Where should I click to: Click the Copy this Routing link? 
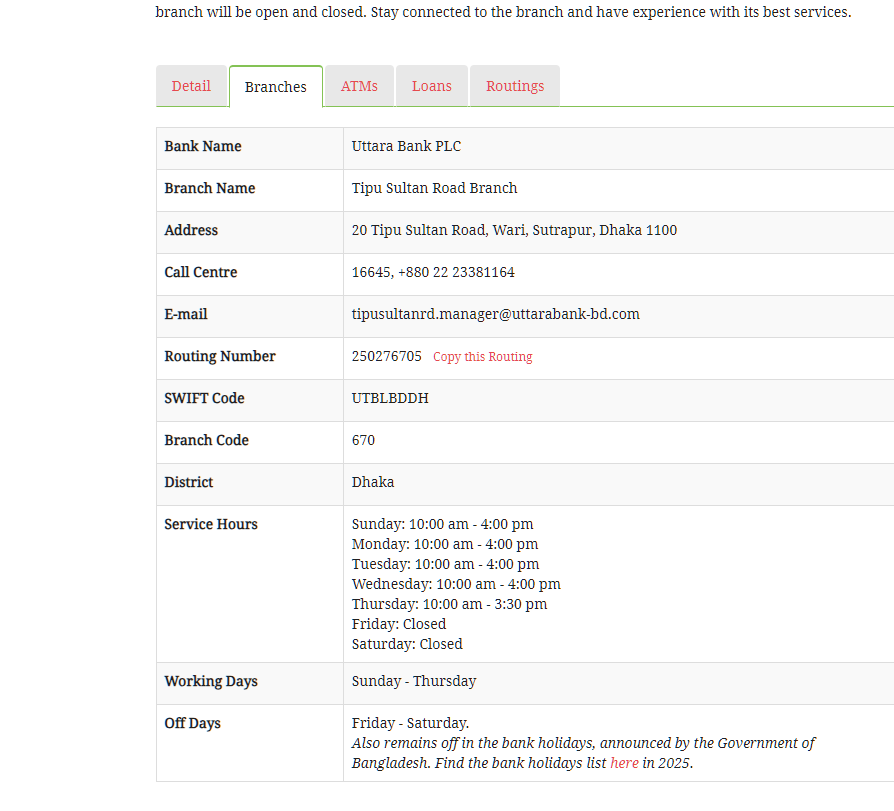click(x=482, y=357)
